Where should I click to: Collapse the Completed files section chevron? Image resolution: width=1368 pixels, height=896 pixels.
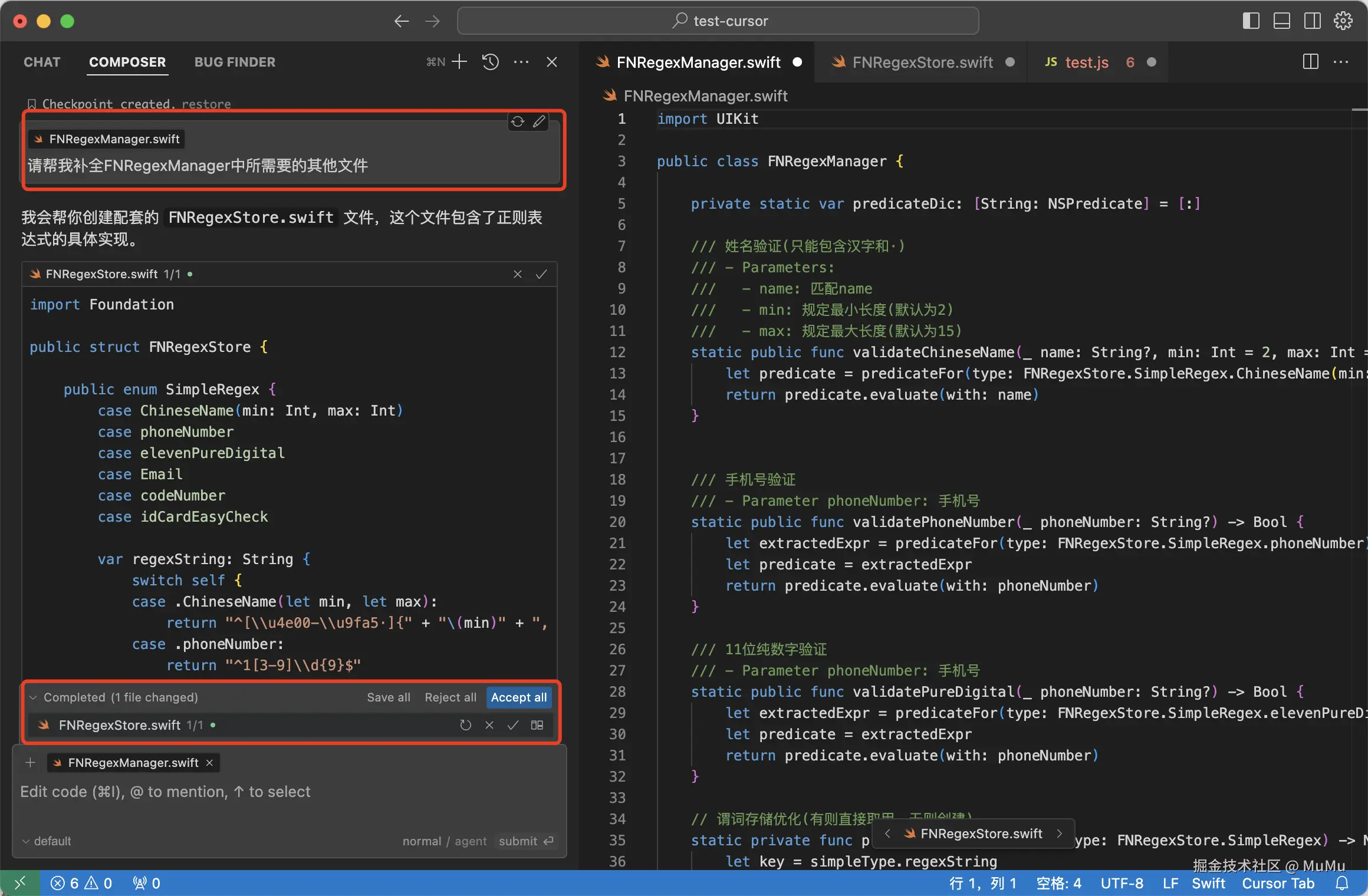pyautogui.click(x=34, y=697)
